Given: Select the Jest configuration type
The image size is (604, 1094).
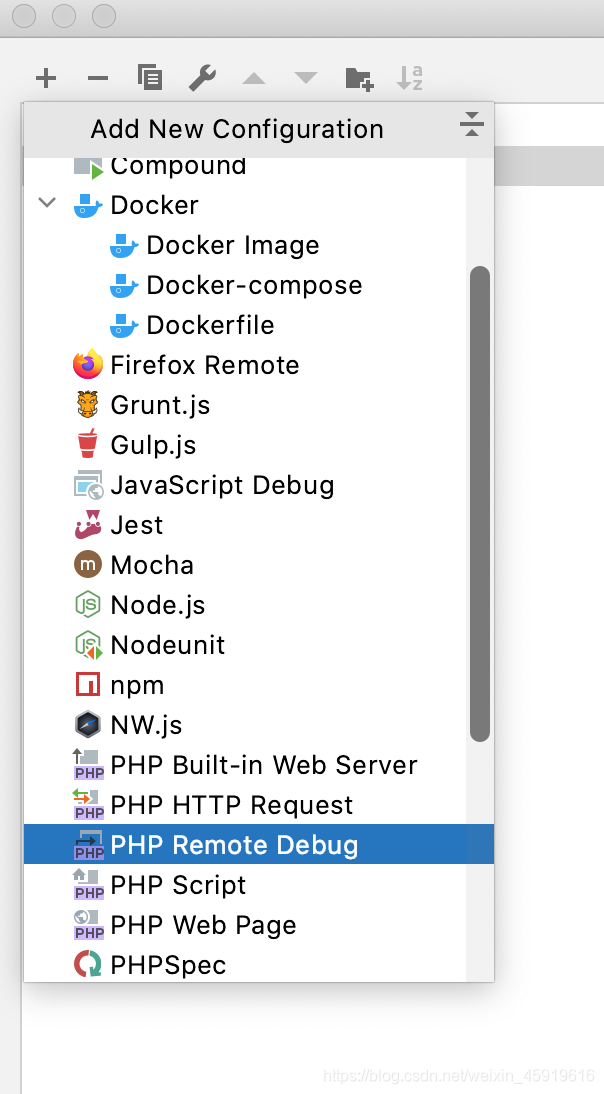Looking at the screenshot, I should point(136,524).
